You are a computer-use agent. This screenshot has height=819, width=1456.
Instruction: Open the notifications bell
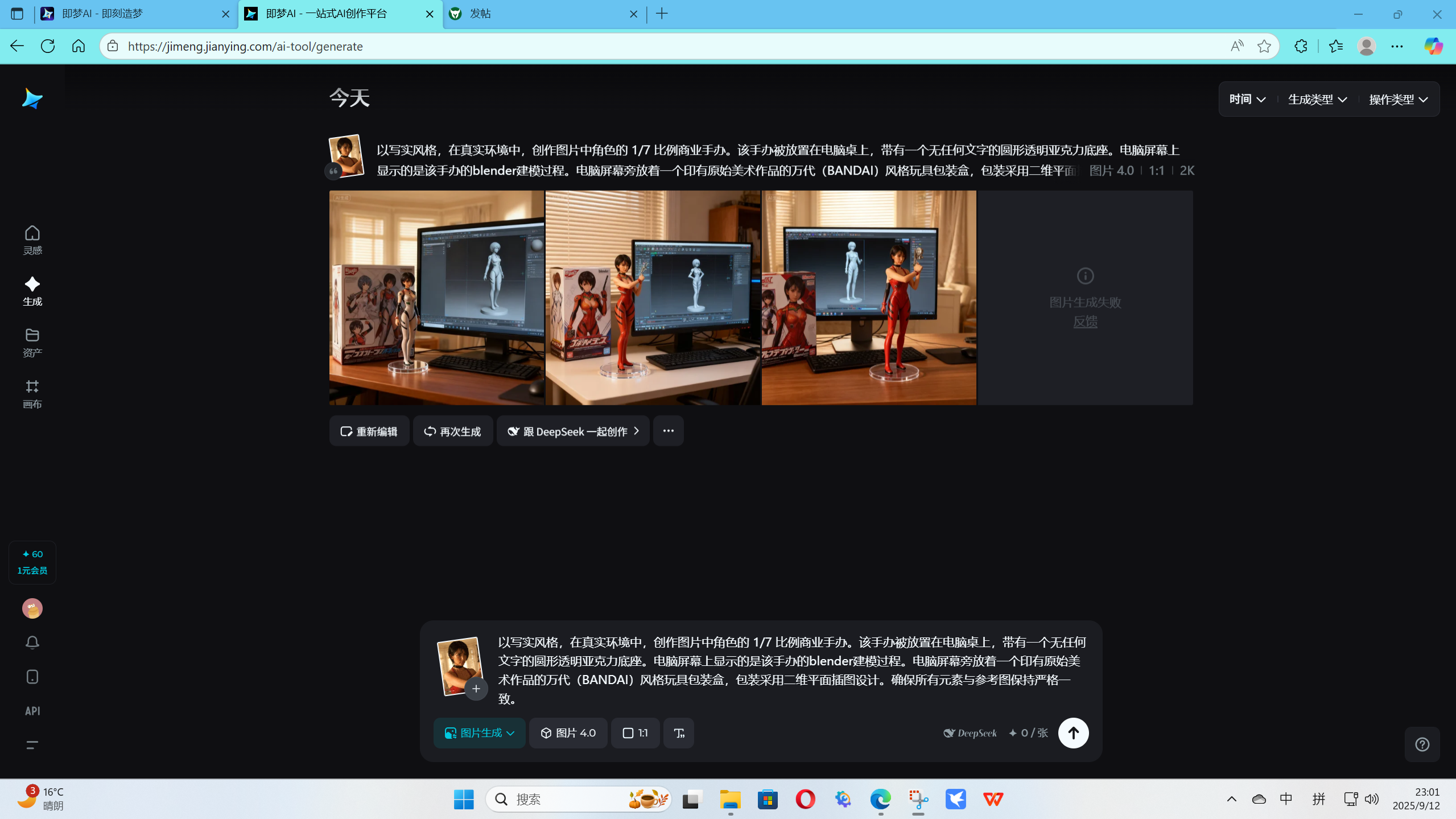pyautogui.click(x=32, y=643)
